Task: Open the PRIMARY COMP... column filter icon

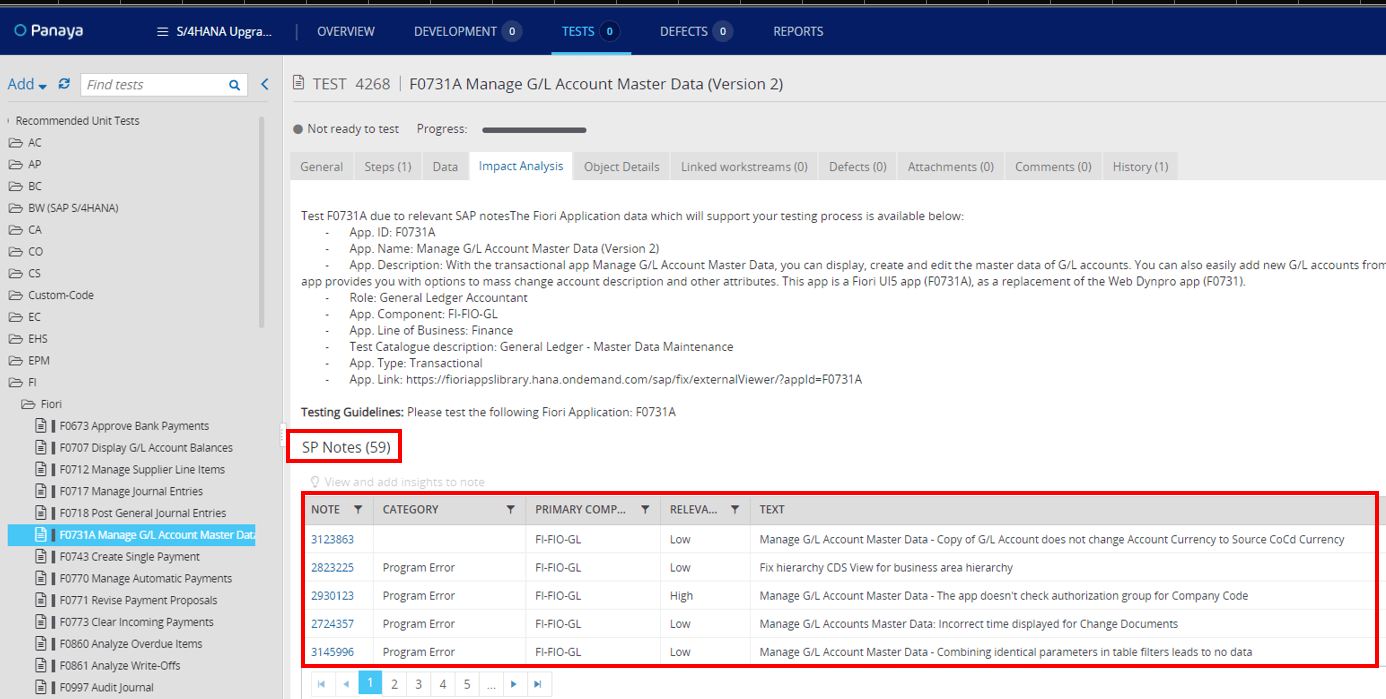Action: pyautogui.click(x=646, y=509)
